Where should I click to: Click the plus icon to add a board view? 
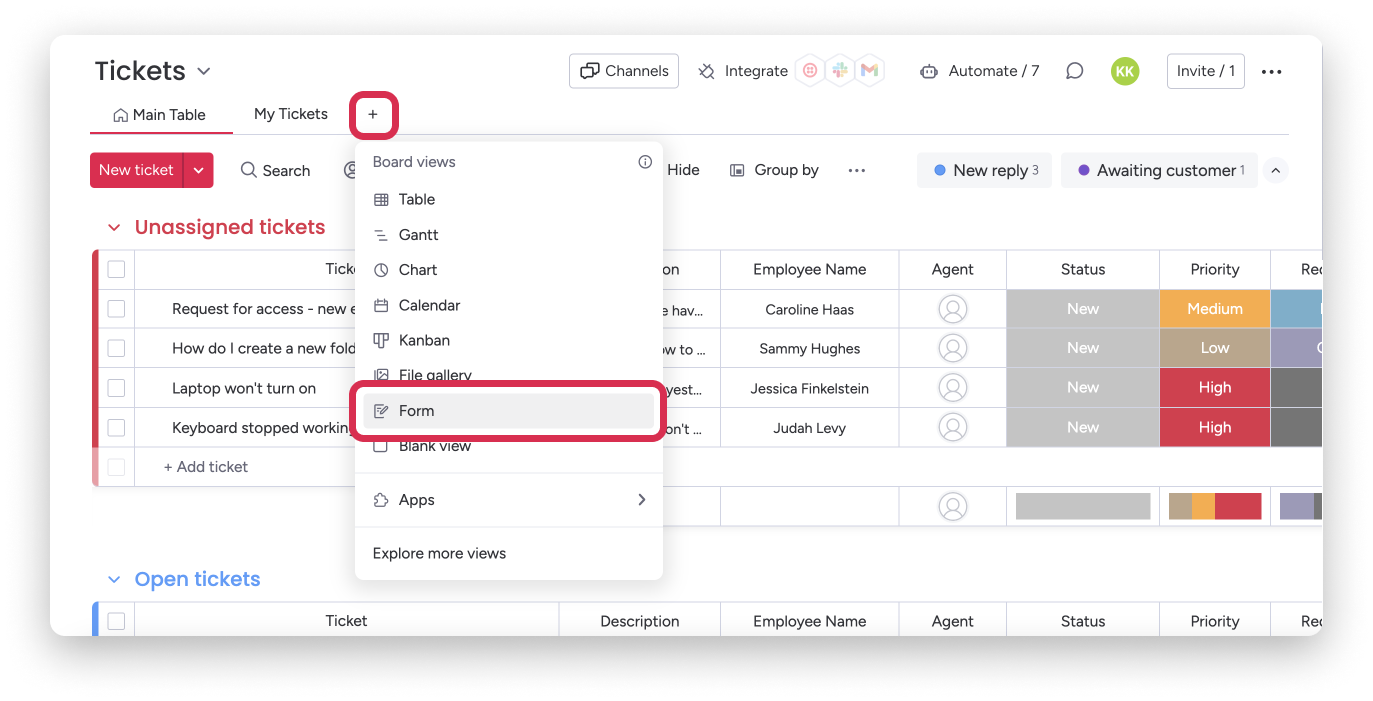pos(373,115)
